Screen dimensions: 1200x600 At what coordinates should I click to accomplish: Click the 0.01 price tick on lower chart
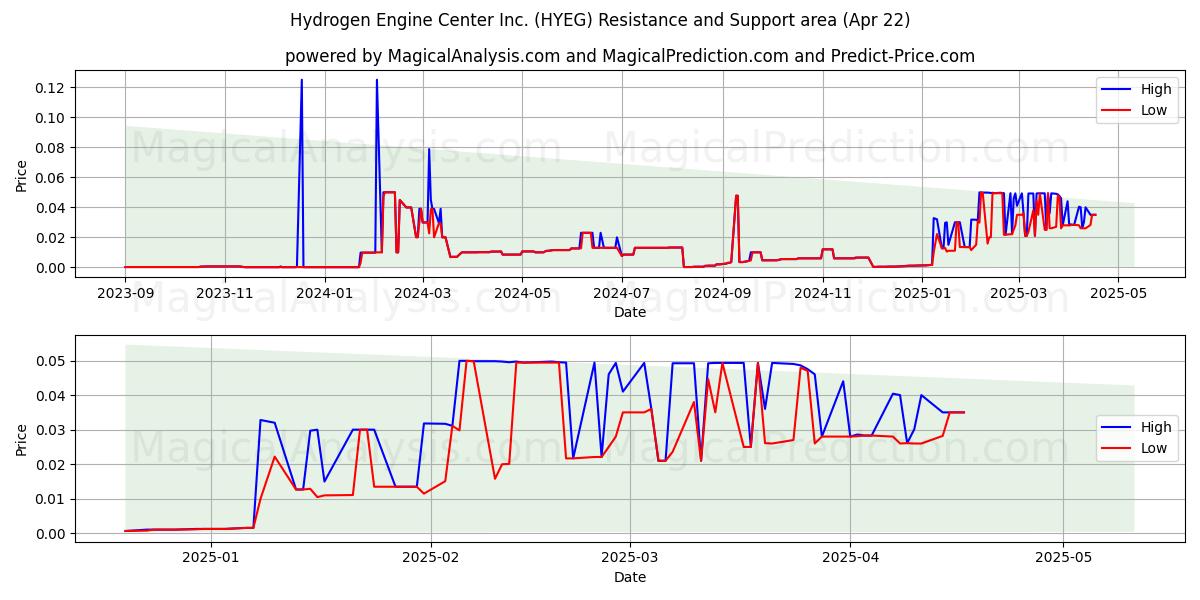(x=51, y=499)
